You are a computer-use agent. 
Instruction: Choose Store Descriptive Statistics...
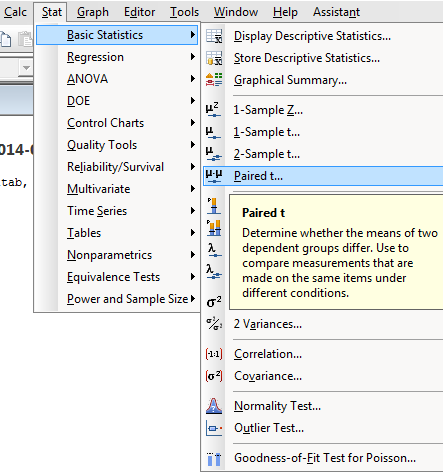(x=323, y=58)
